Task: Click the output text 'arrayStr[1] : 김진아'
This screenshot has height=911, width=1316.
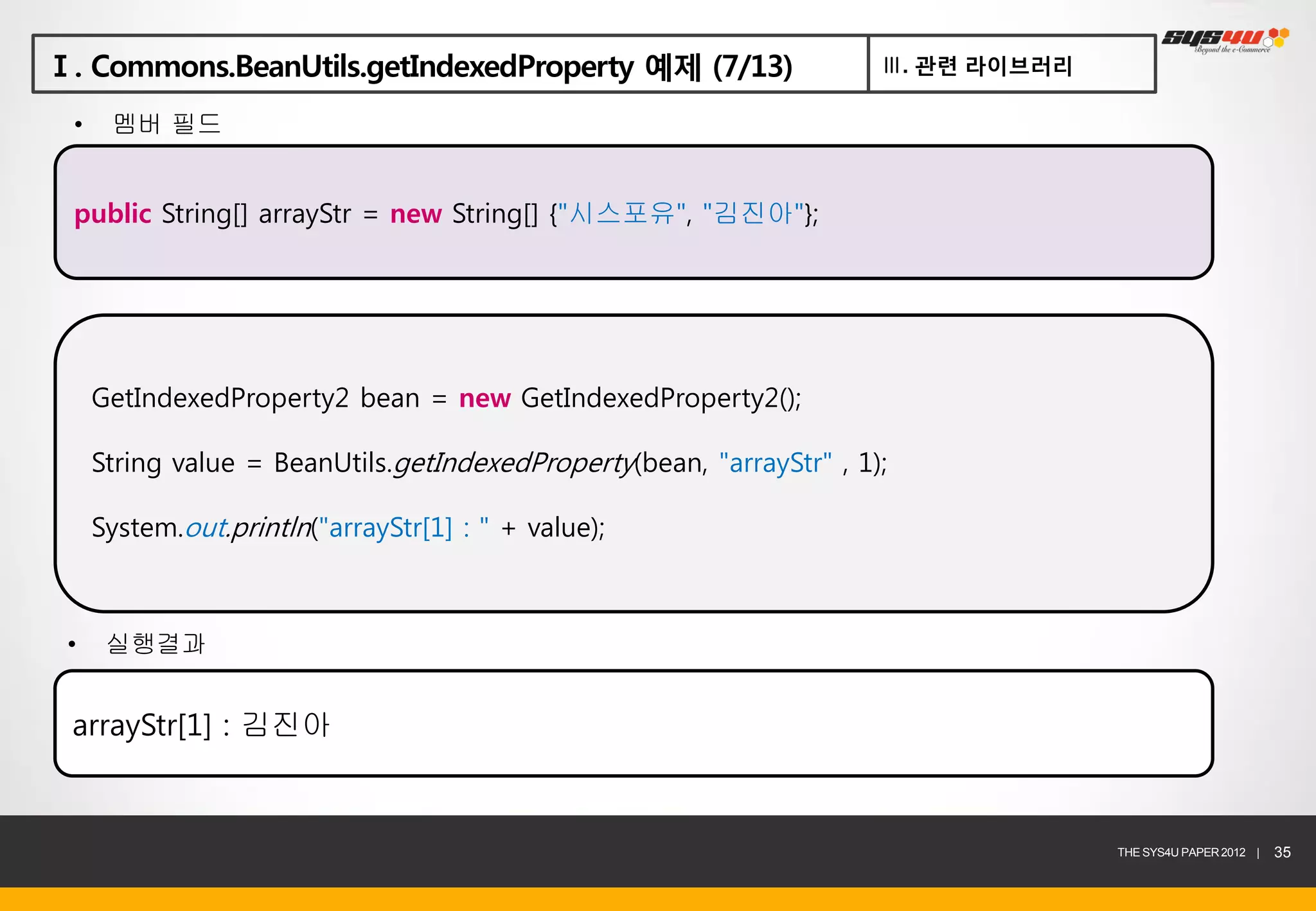Action: (201, 725)
